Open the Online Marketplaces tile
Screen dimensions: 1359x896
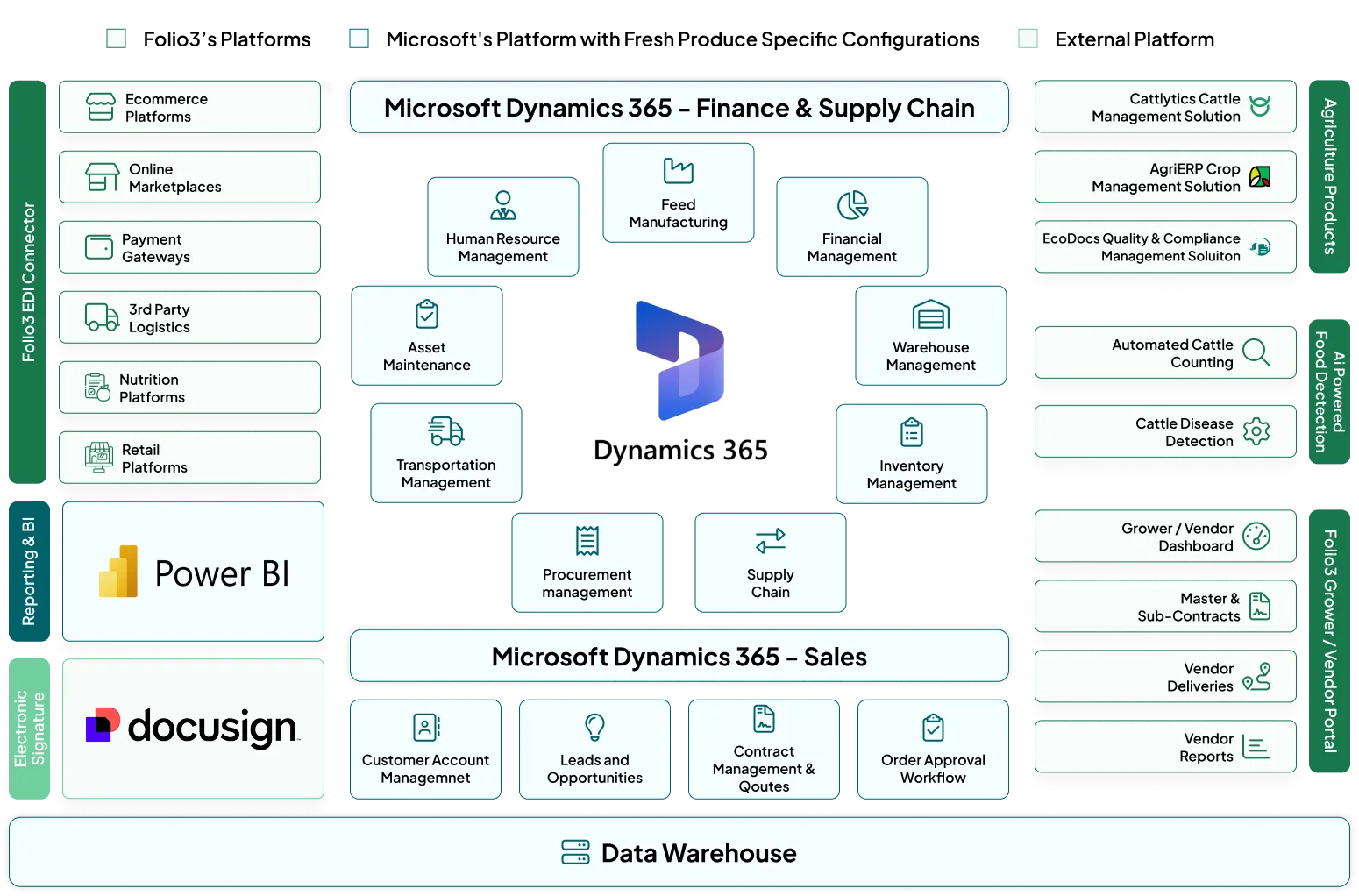(189, 177)
